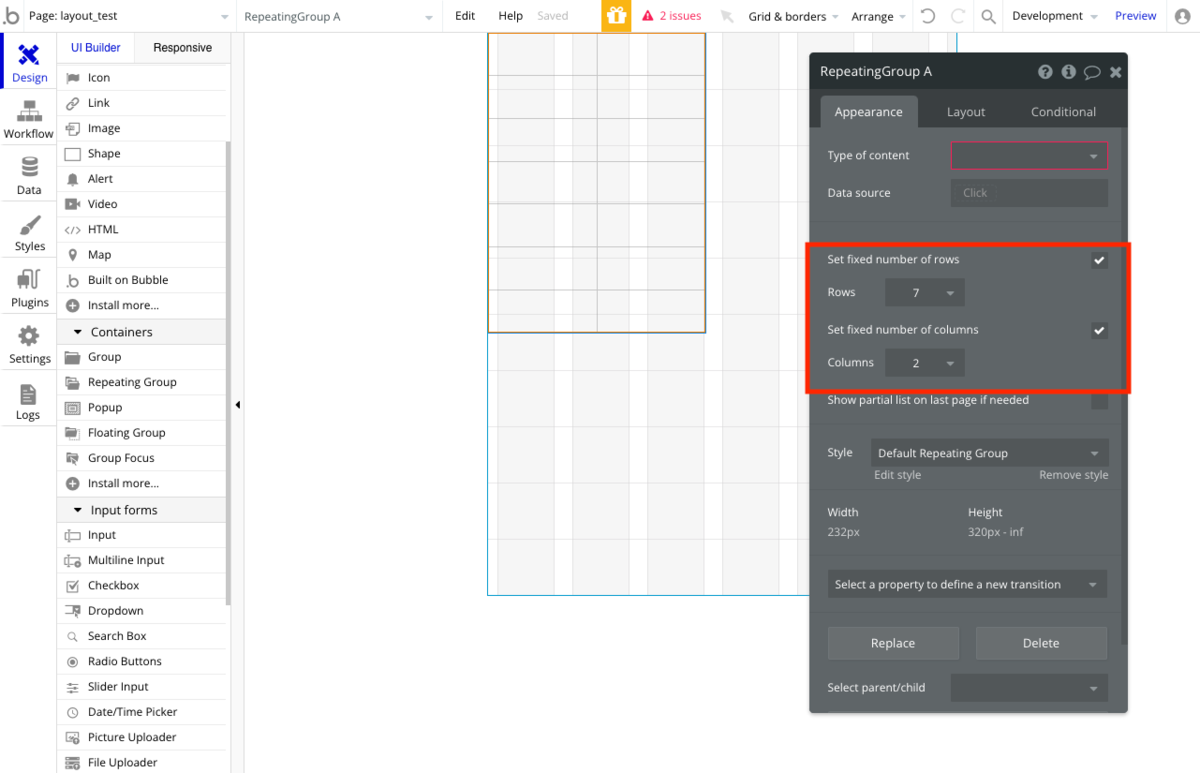Open the RepeatingGroup A element selector dropdown
1200x773 pixels.
[339, 16]
